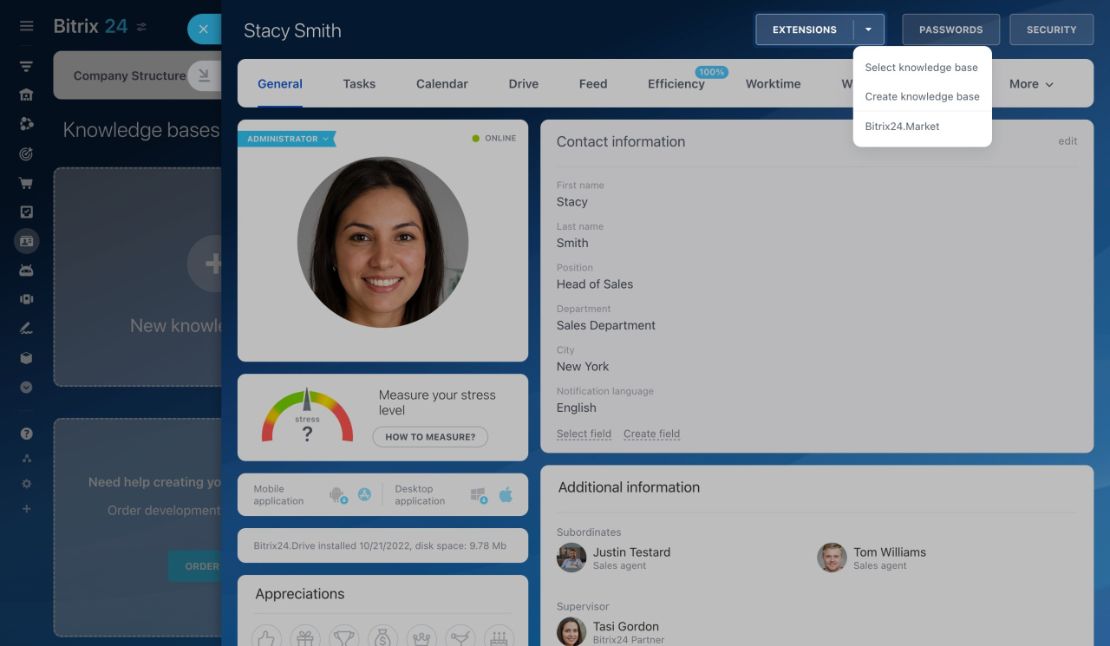1110x646 pixels.
Task: Expand the More tabs dropdown
Action: (x=1031, y=84)
